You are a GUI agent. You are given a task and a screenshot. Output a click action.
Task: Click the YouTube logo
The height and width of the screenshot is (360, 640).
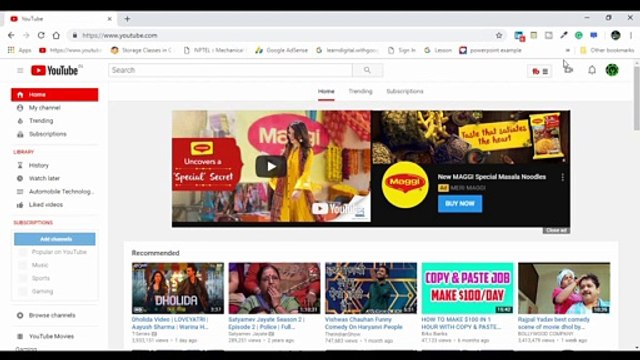(x=55, y=71)
